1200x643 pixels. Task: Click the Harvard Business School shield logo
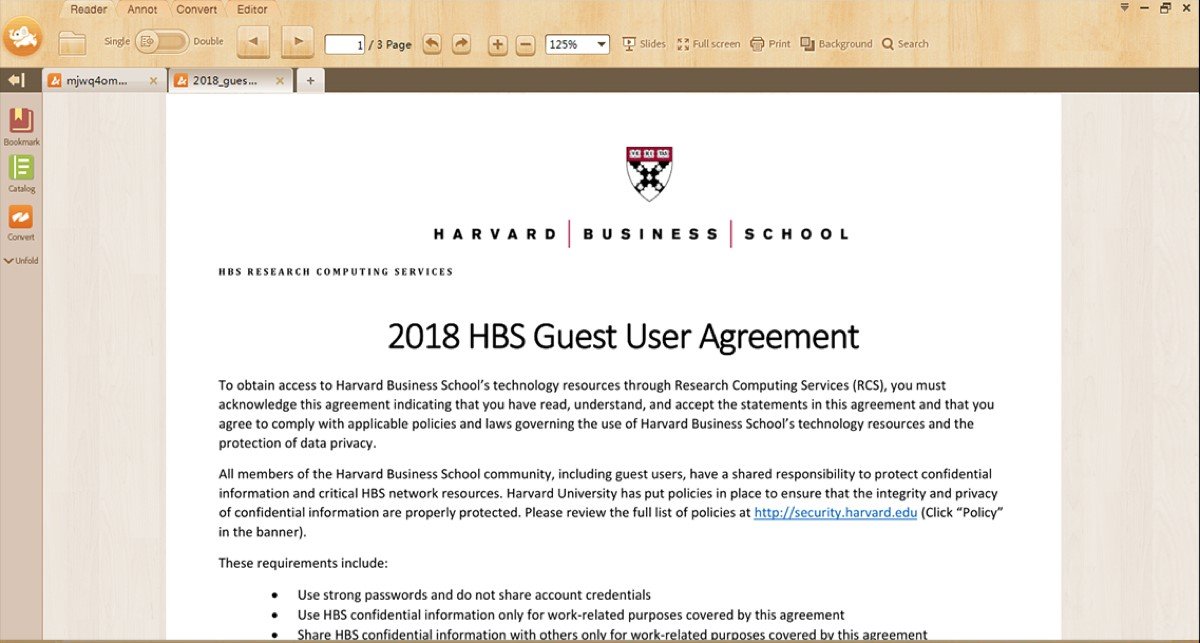649,173
